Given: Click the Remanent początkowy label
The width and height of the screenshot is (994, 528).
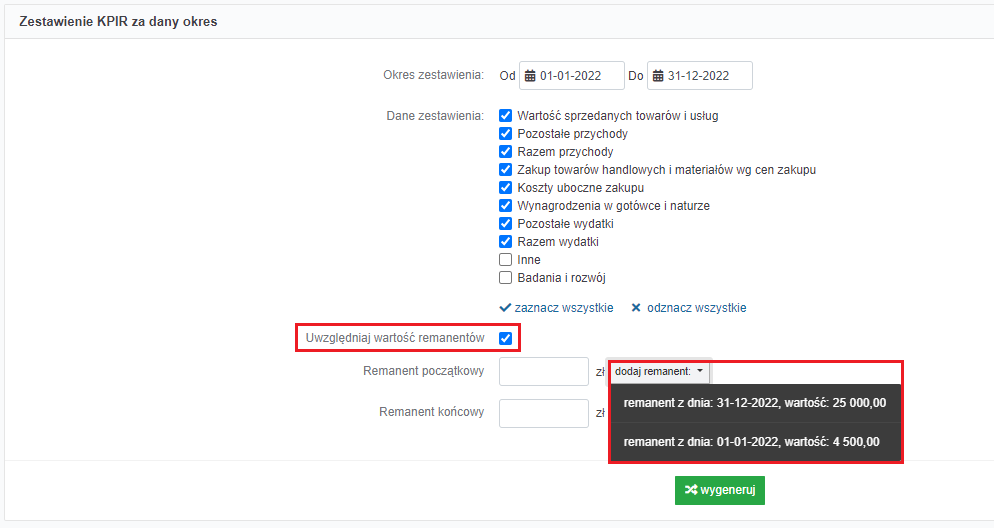Looking at the screenshot, I should coord(423,371).
